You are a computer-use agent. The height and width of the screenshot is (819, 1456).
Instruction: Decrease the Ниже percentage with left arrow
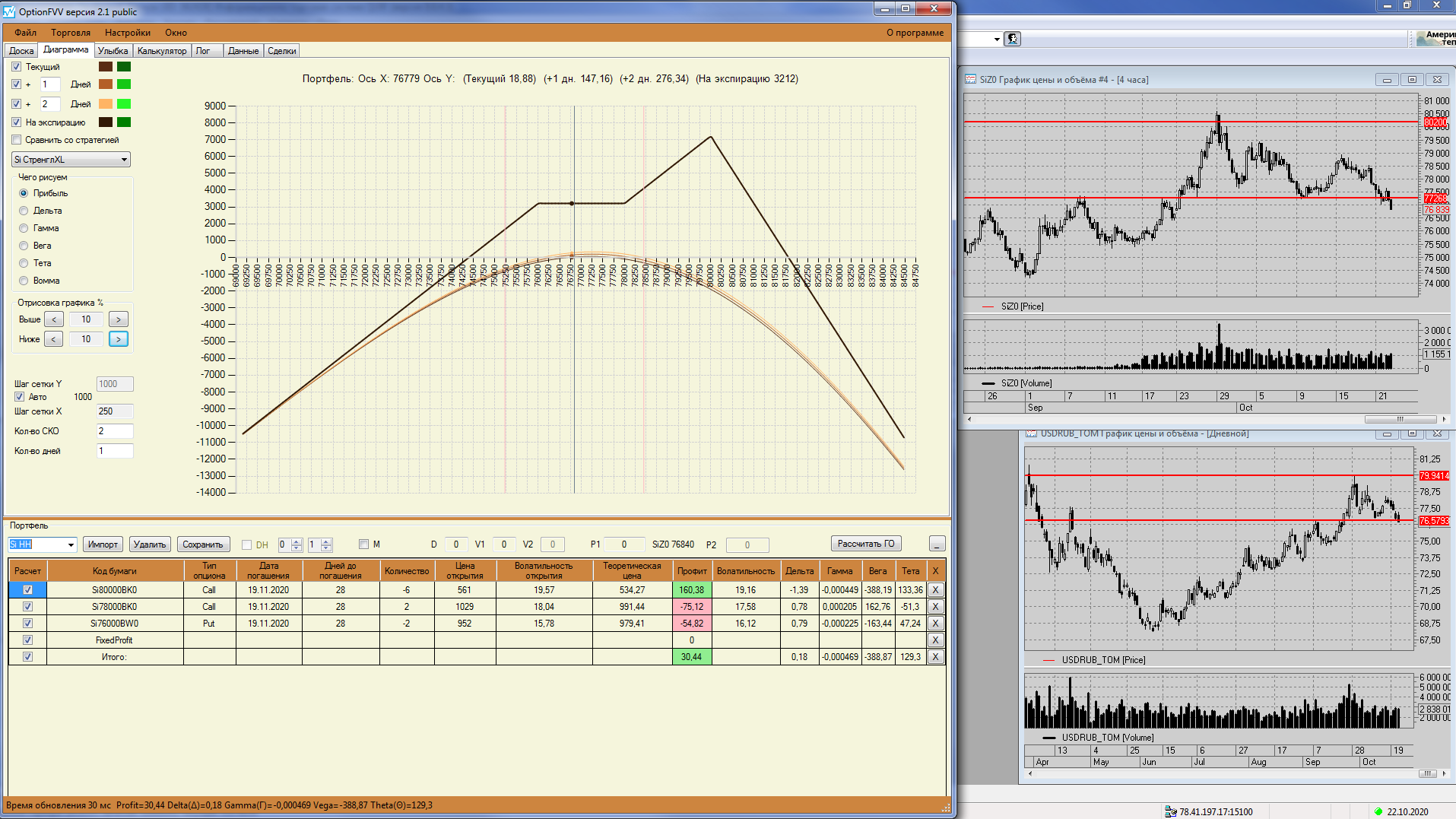[x=54, y=339]
